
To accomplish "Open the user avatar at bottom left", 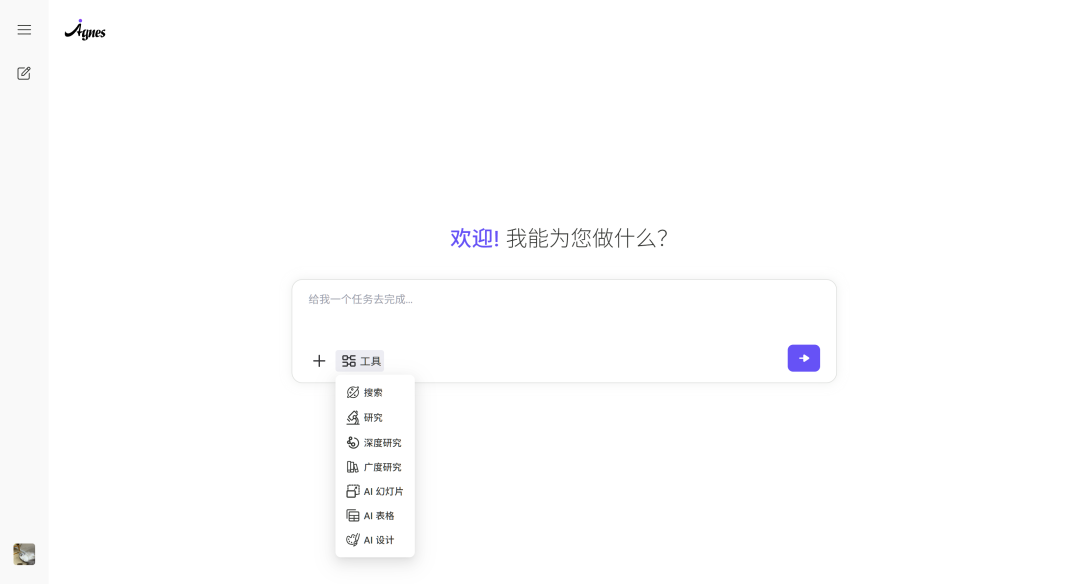I will pos(24,554).
